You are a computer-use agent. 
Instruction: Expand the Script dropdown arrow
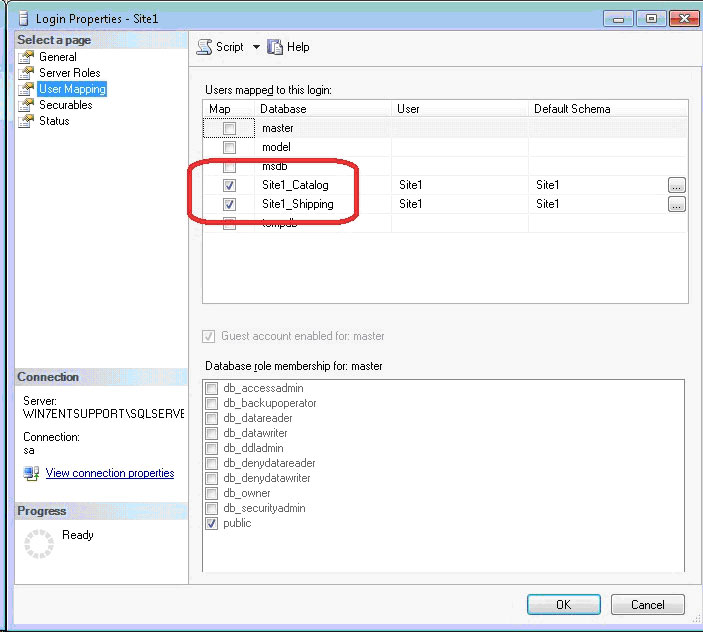point(256,47)
